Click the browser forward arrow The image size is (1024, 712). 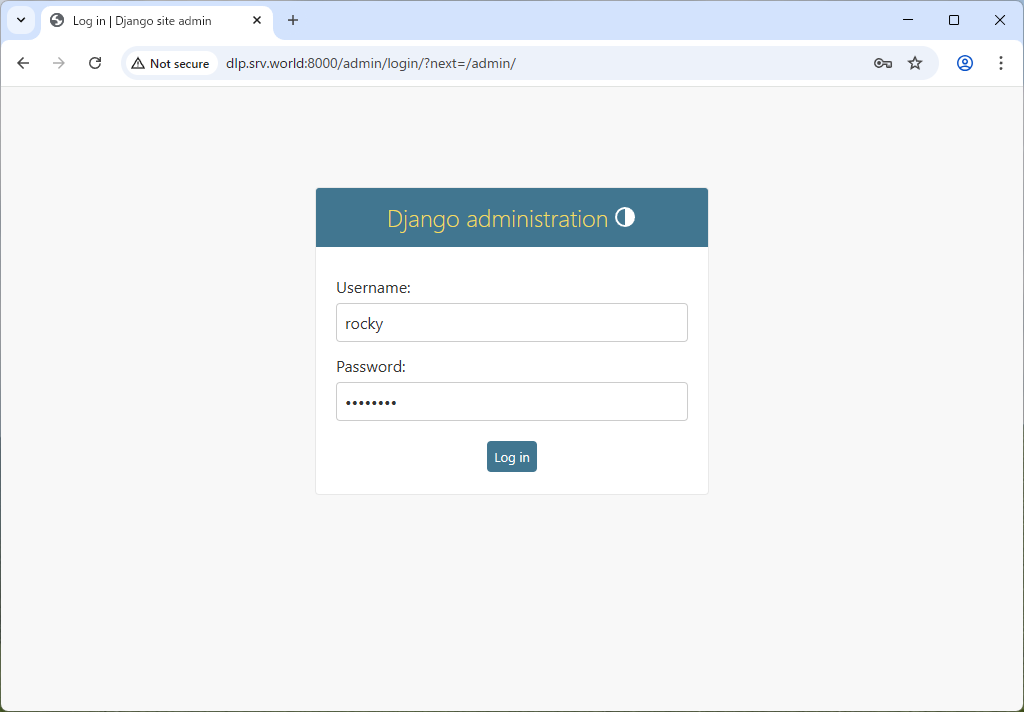pos(58,62)
